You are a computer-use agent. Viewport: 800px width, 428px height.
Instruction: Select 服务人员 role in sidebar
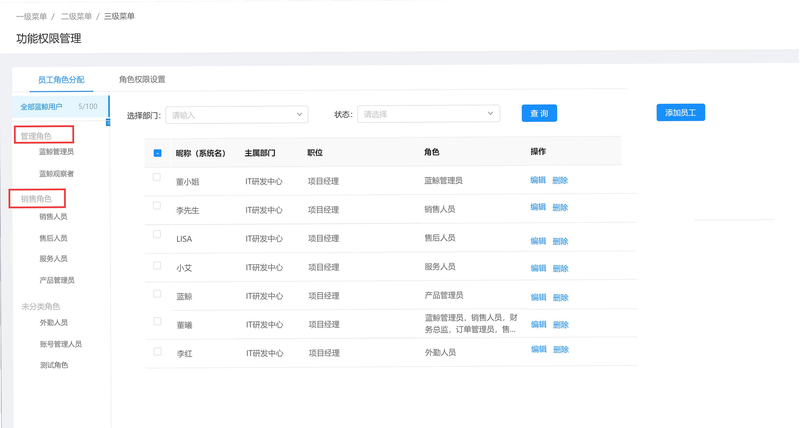[54, 259]
